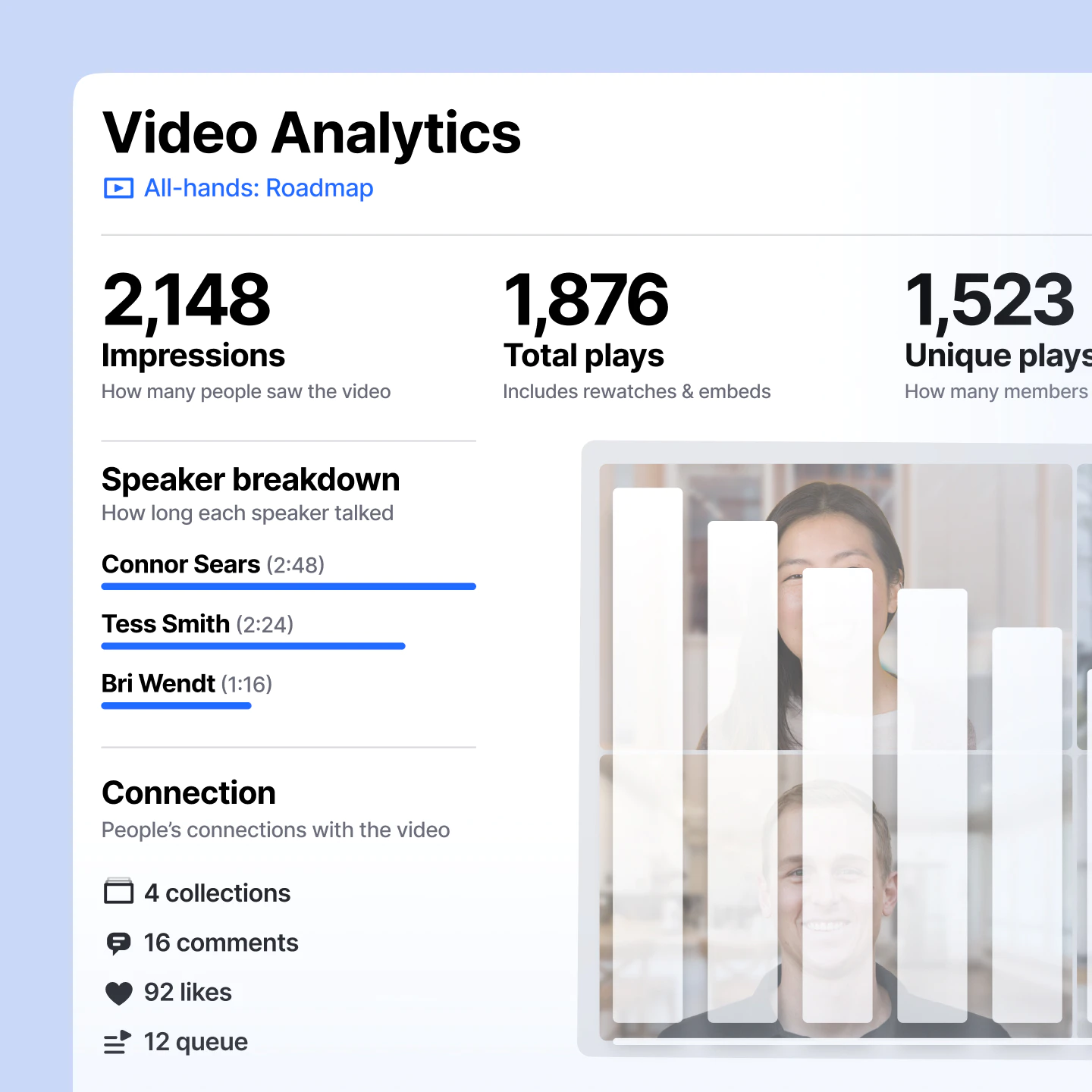
Task: Click the Connection heading
Action: tap(189, 793)
